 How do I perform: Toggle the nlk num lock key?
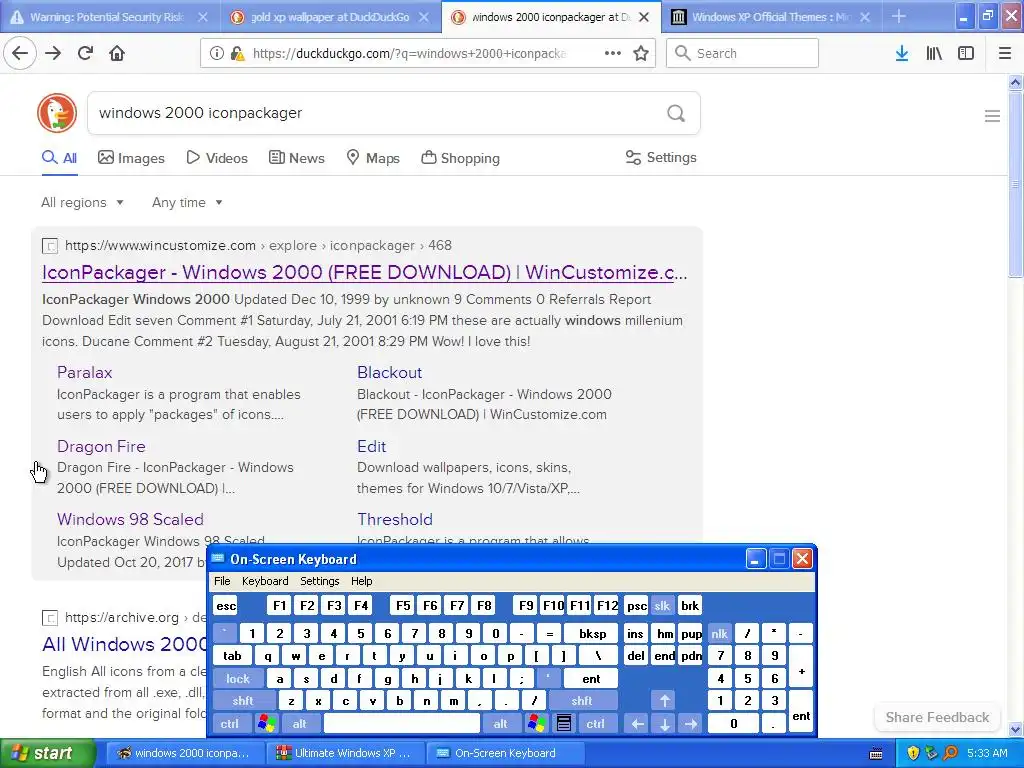719,633
